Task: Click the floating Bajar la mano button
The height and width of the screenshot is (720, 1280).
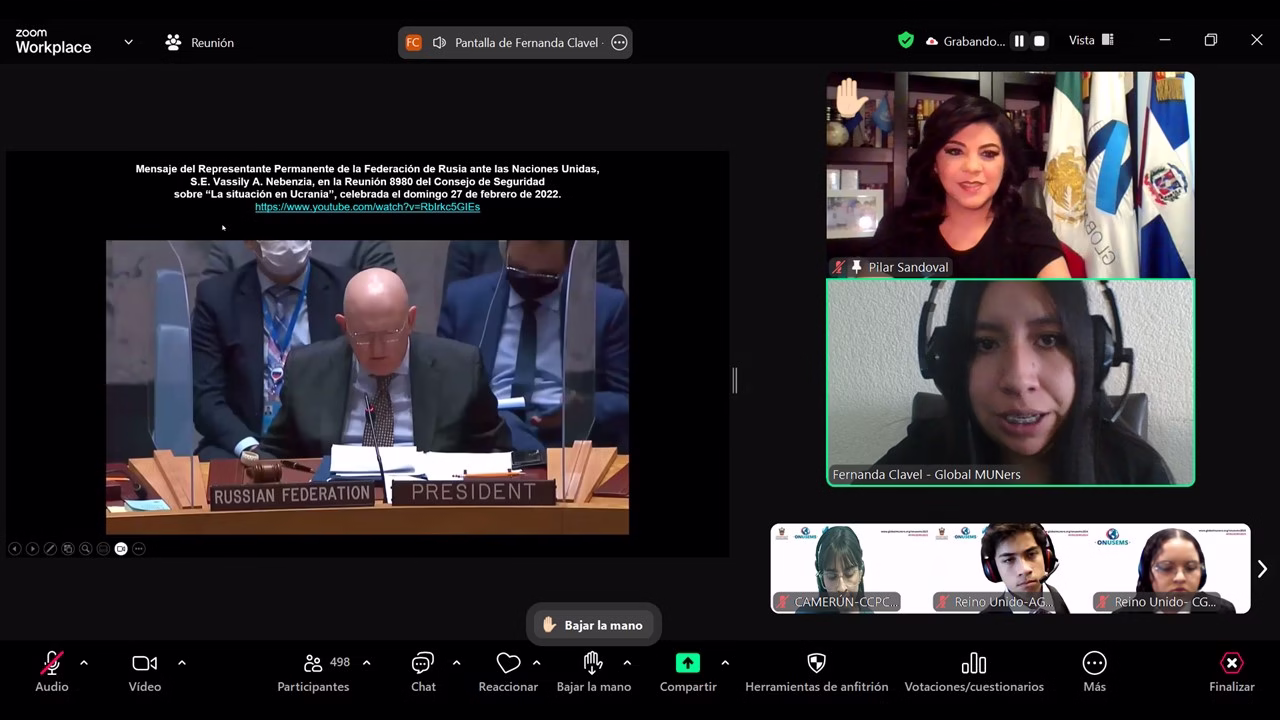Action: [593, 625]
